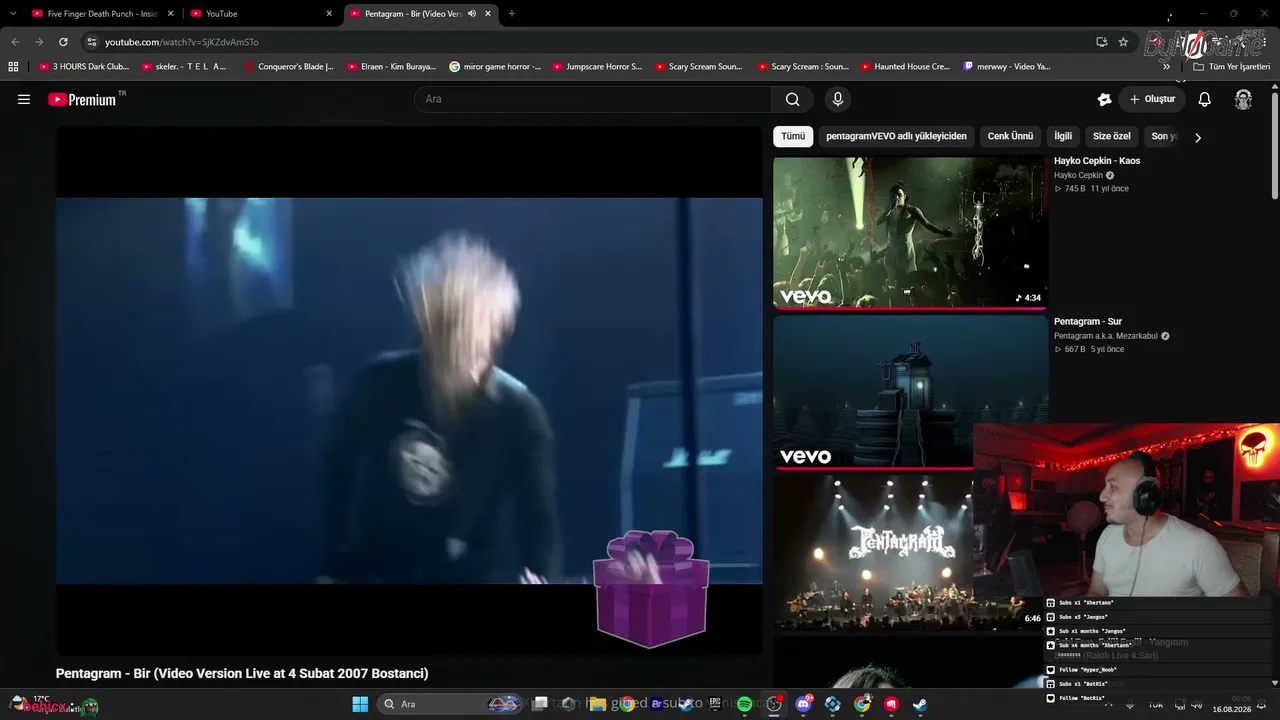Open the 3 HOURS Dark Club bookmark
This screenshot has height=720, width=1280.
click(x=84, y=66)
